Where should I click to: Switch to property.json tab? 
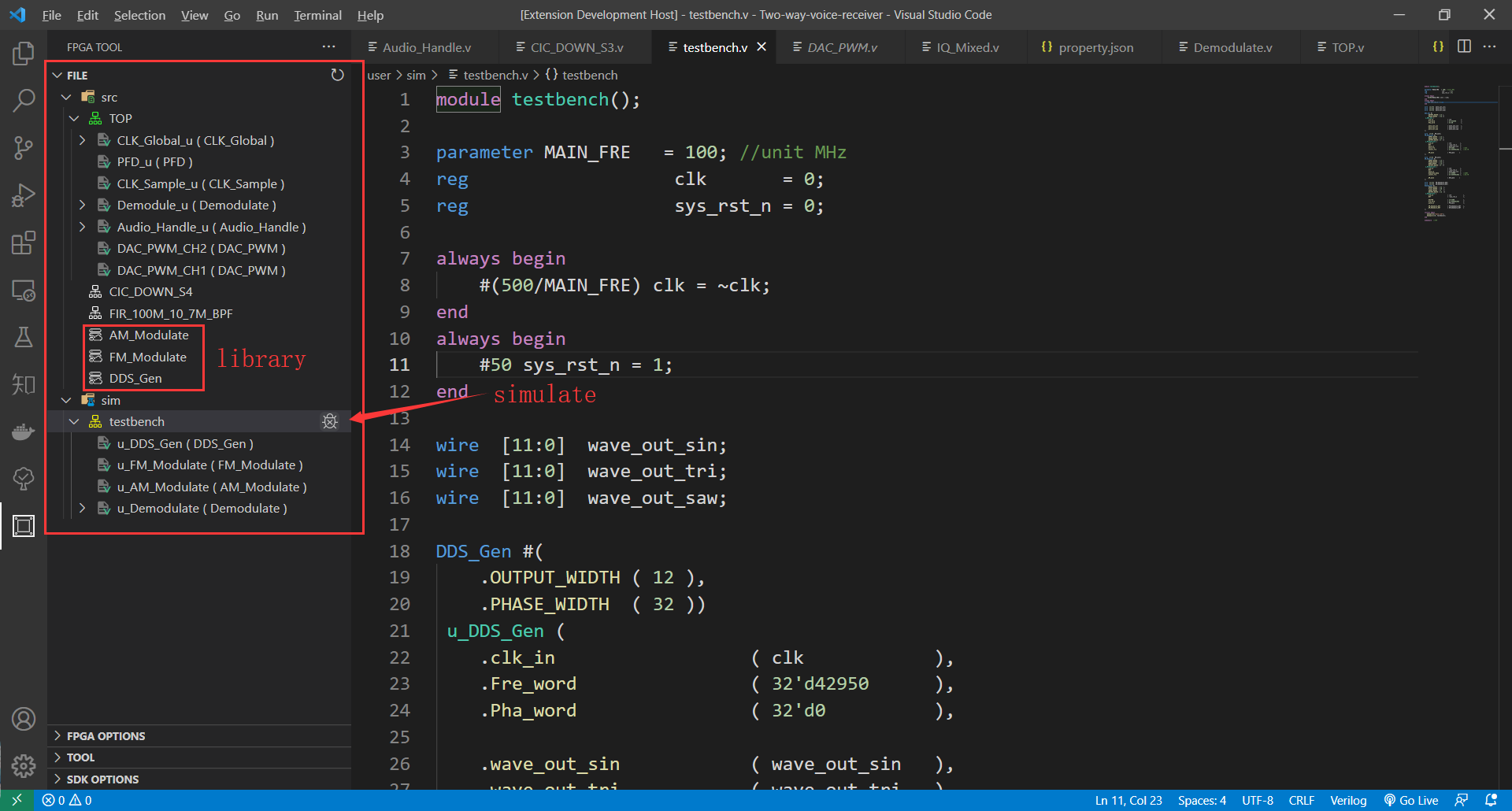1095,47
